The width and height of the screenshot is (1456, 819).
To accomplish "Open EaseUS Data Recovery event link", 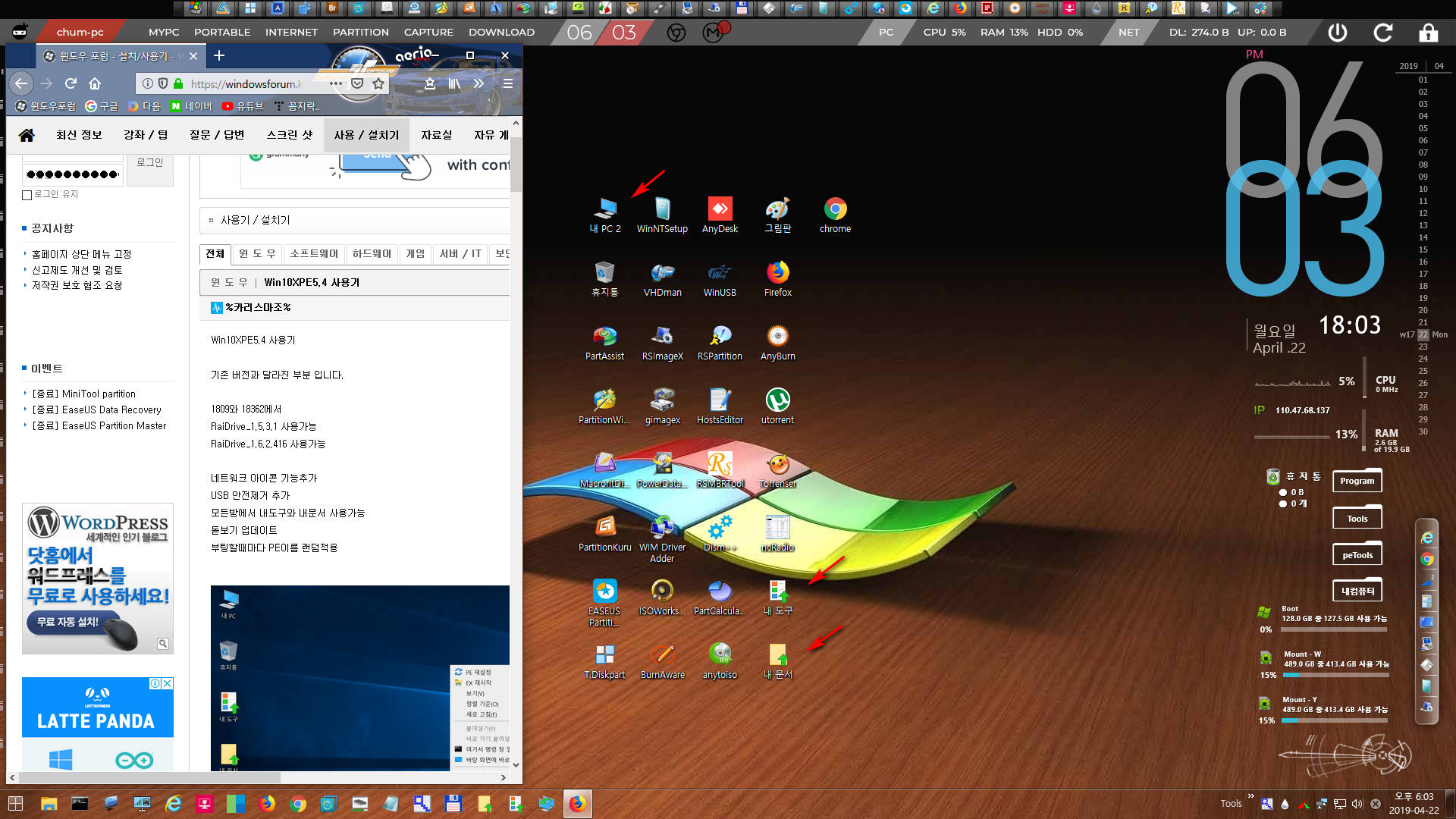I will pos(97,410).
